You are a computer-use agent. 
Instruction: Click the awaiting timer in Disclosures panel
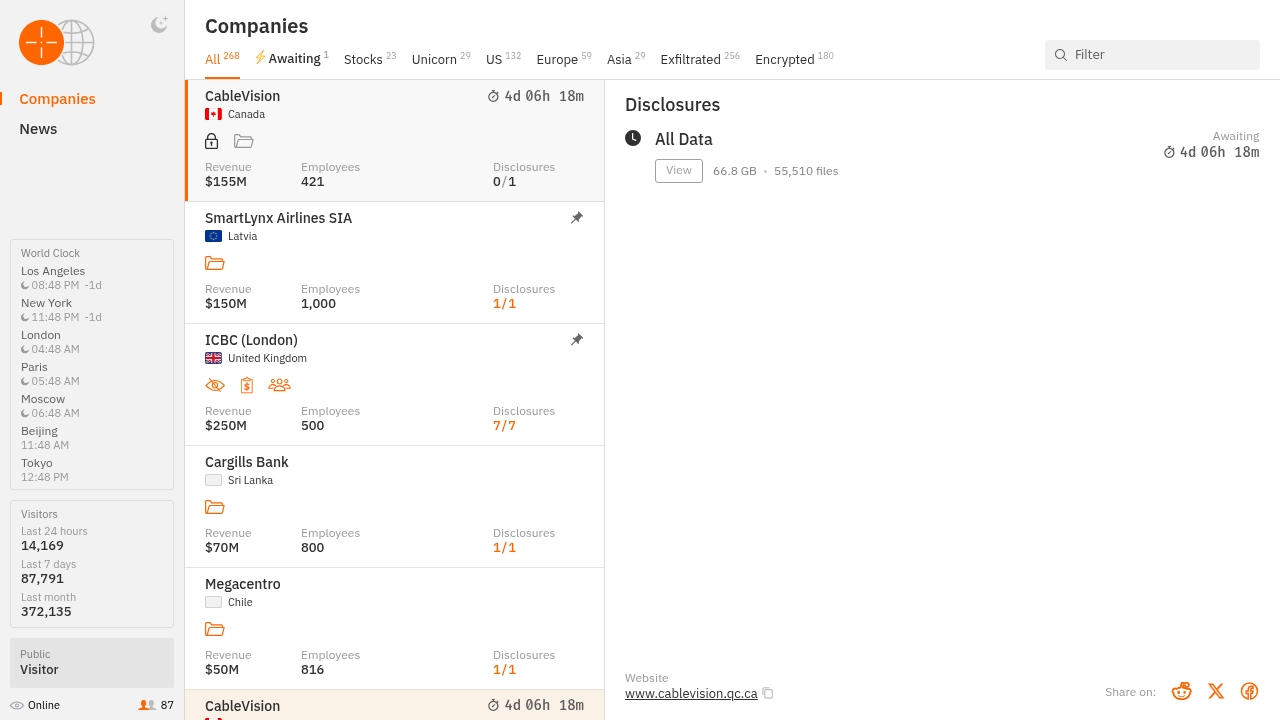1211,152
